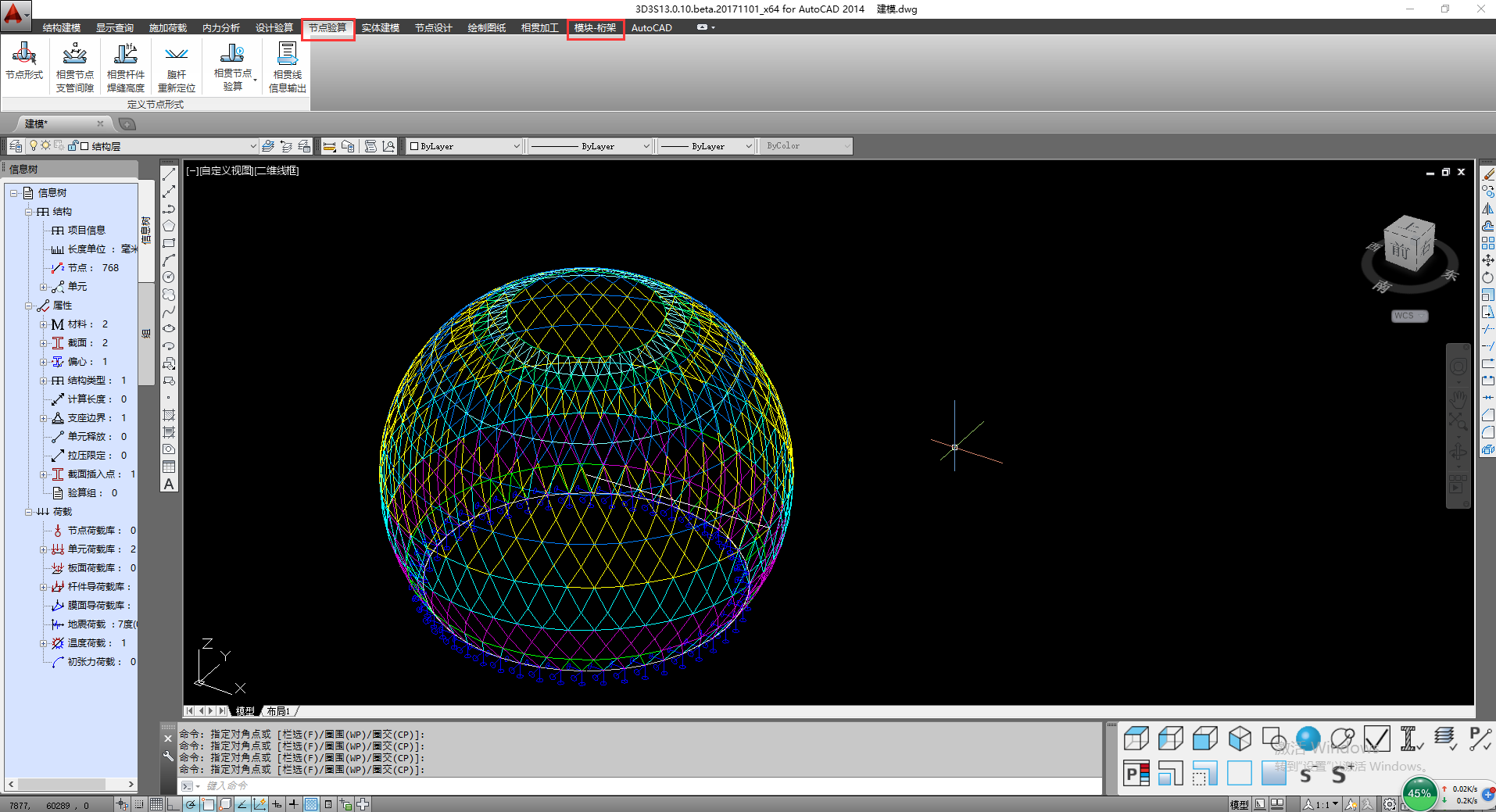The image size is (1496, 812).
Task: Expand the 截面 tree node
Action: [44, 343]
